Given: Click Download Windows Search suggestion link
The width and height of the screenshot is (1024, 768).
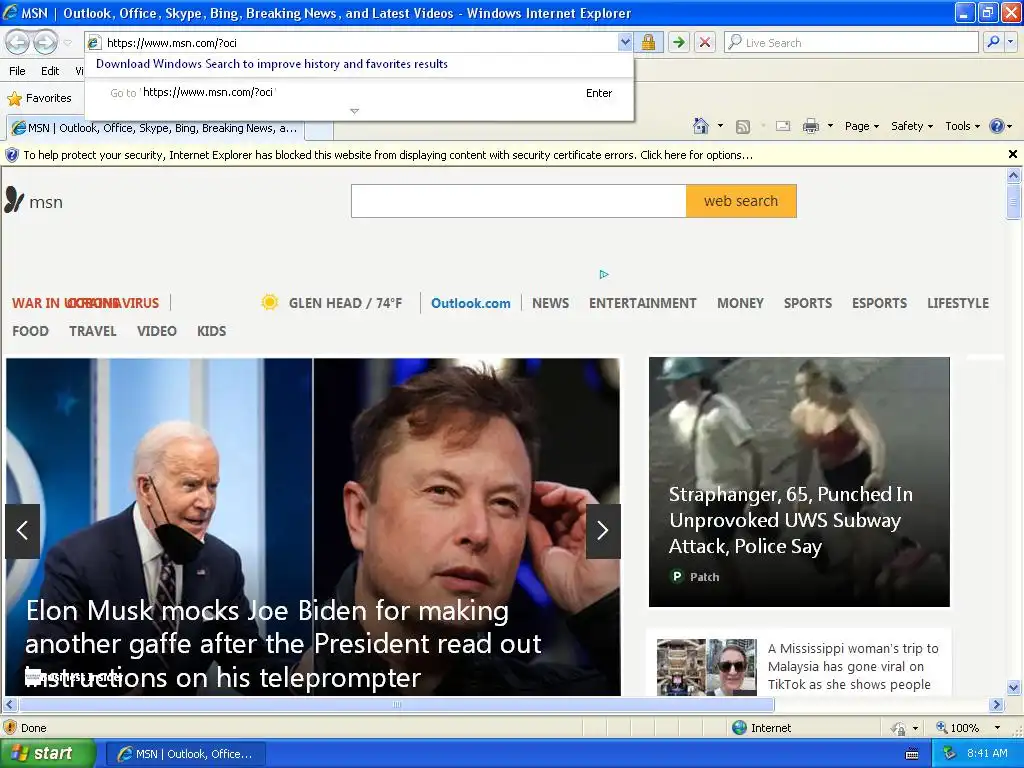Looking at the screenshot, I should [x=272, y=64].
